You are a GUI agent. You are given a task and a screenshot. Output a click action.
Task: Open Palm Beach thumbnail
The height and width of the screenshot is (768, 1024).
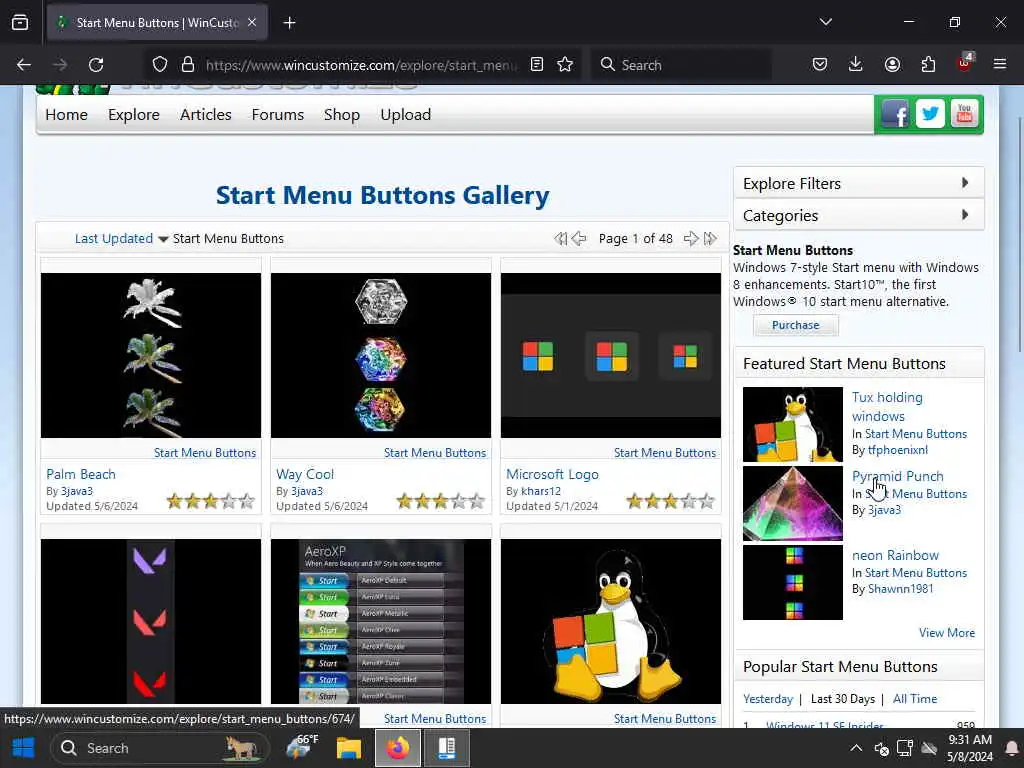pos(151,355)
